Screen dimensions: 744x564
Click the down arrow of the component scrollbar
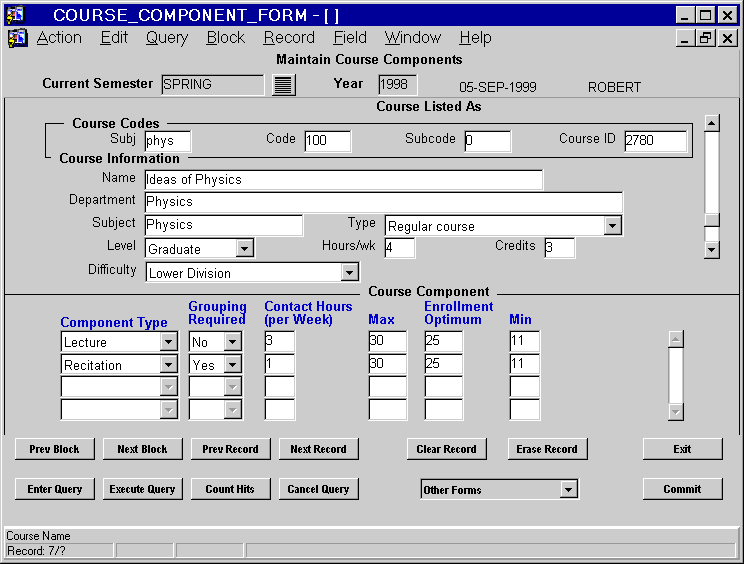pyautogui.click(x=676, y=412)
